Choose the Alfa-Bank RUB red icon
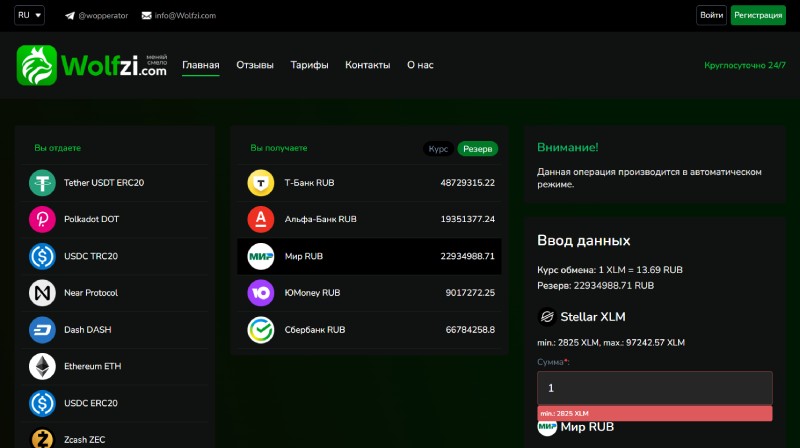This screenshot has height=448, width=800. (x=261, y=219)
